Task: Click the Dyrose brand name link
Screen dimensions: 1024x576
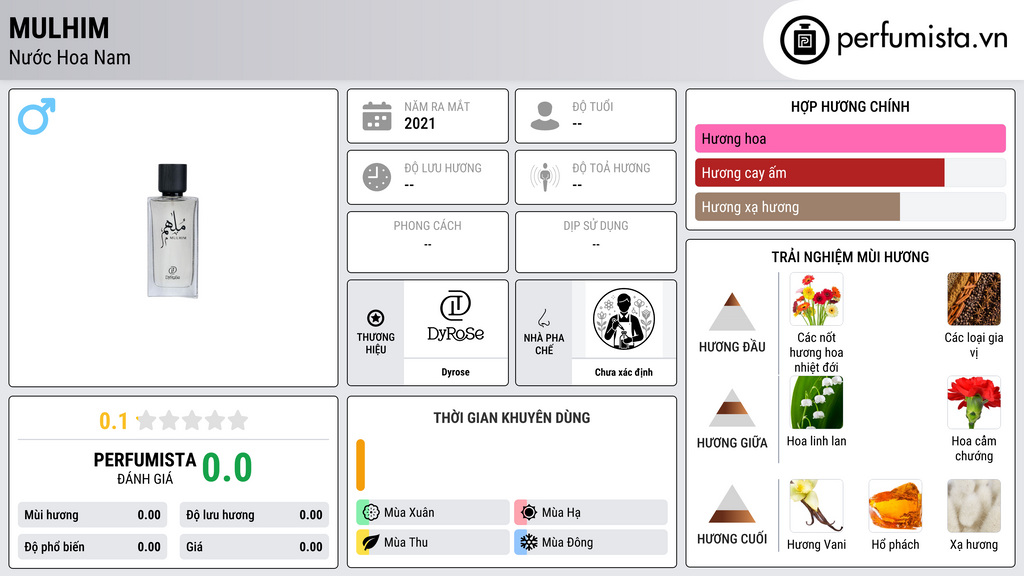Action: pyautogui.click(x=455, y=372)
